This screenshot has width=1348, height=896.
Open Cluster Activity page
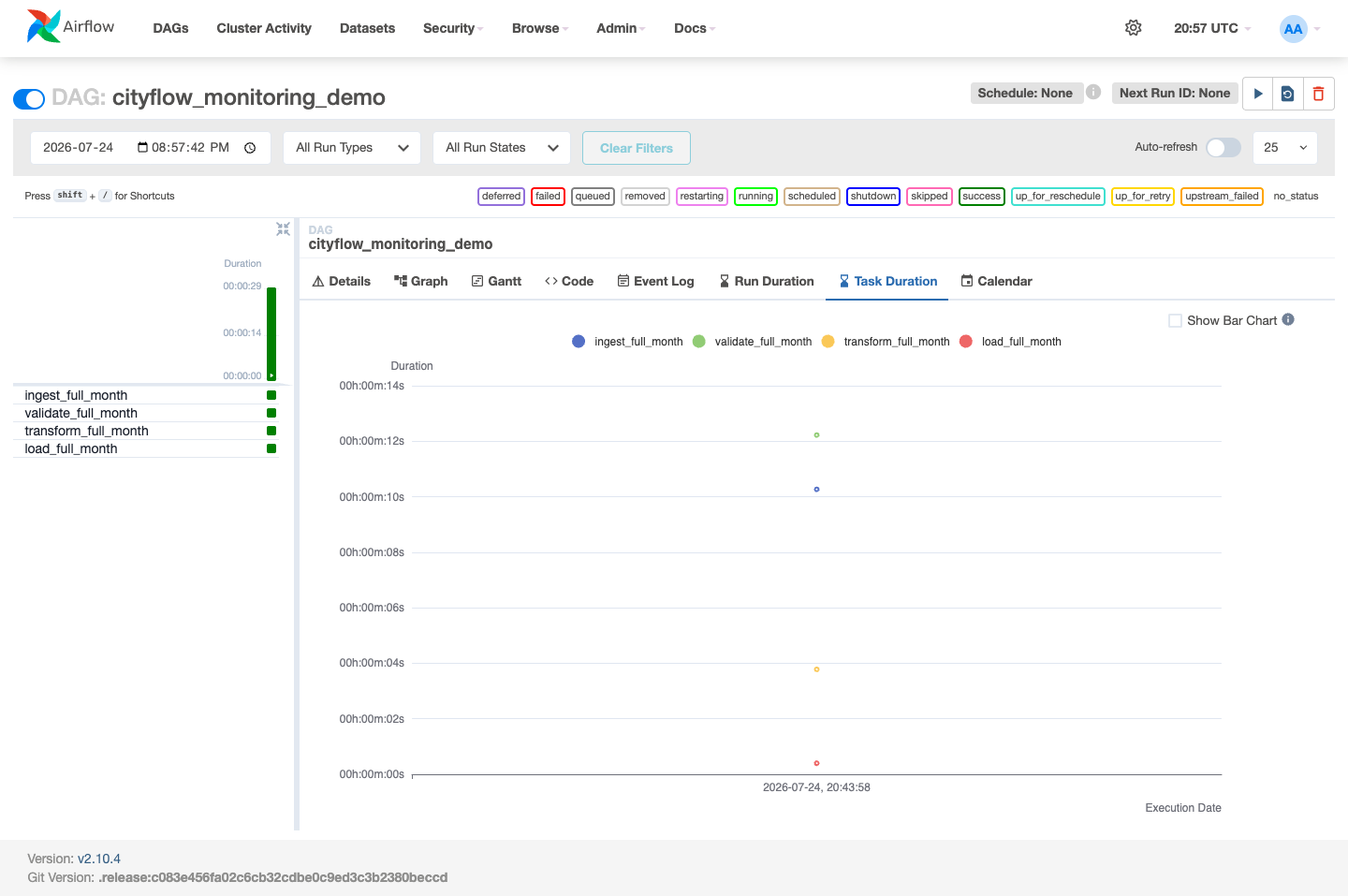pyautogui.click(x=264, y=28)
